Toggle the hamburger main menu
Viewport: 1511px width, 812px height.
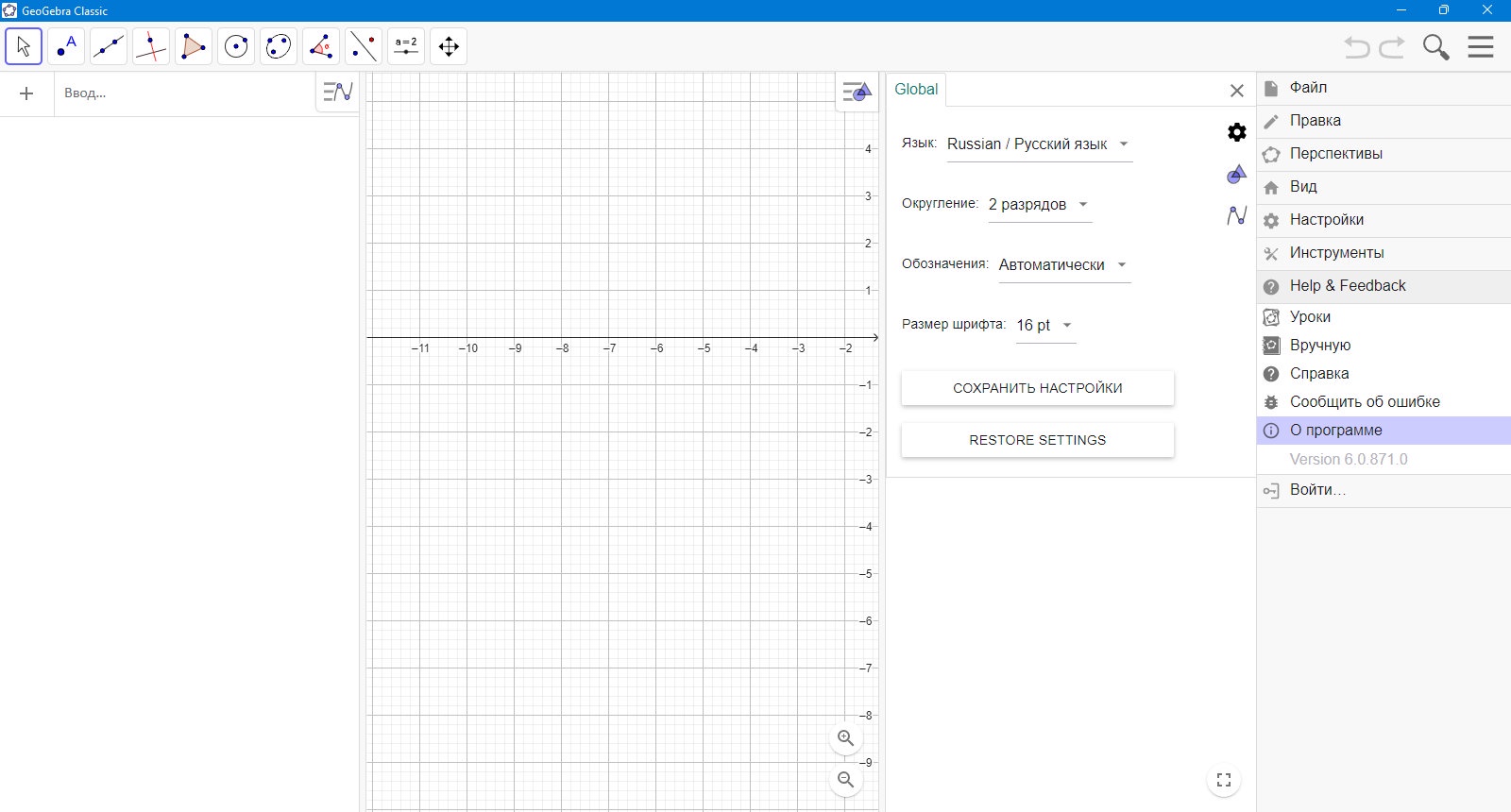1481,47
